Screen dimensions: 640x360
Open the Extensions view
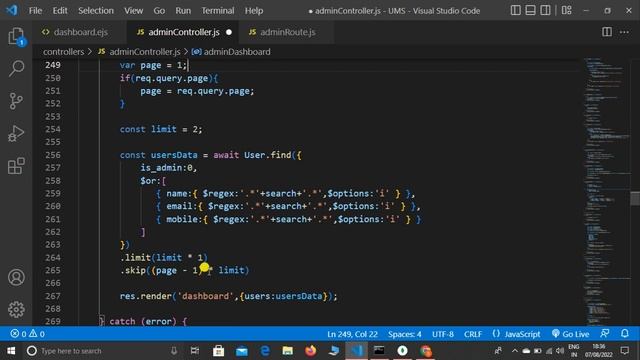tap(16, 166)
